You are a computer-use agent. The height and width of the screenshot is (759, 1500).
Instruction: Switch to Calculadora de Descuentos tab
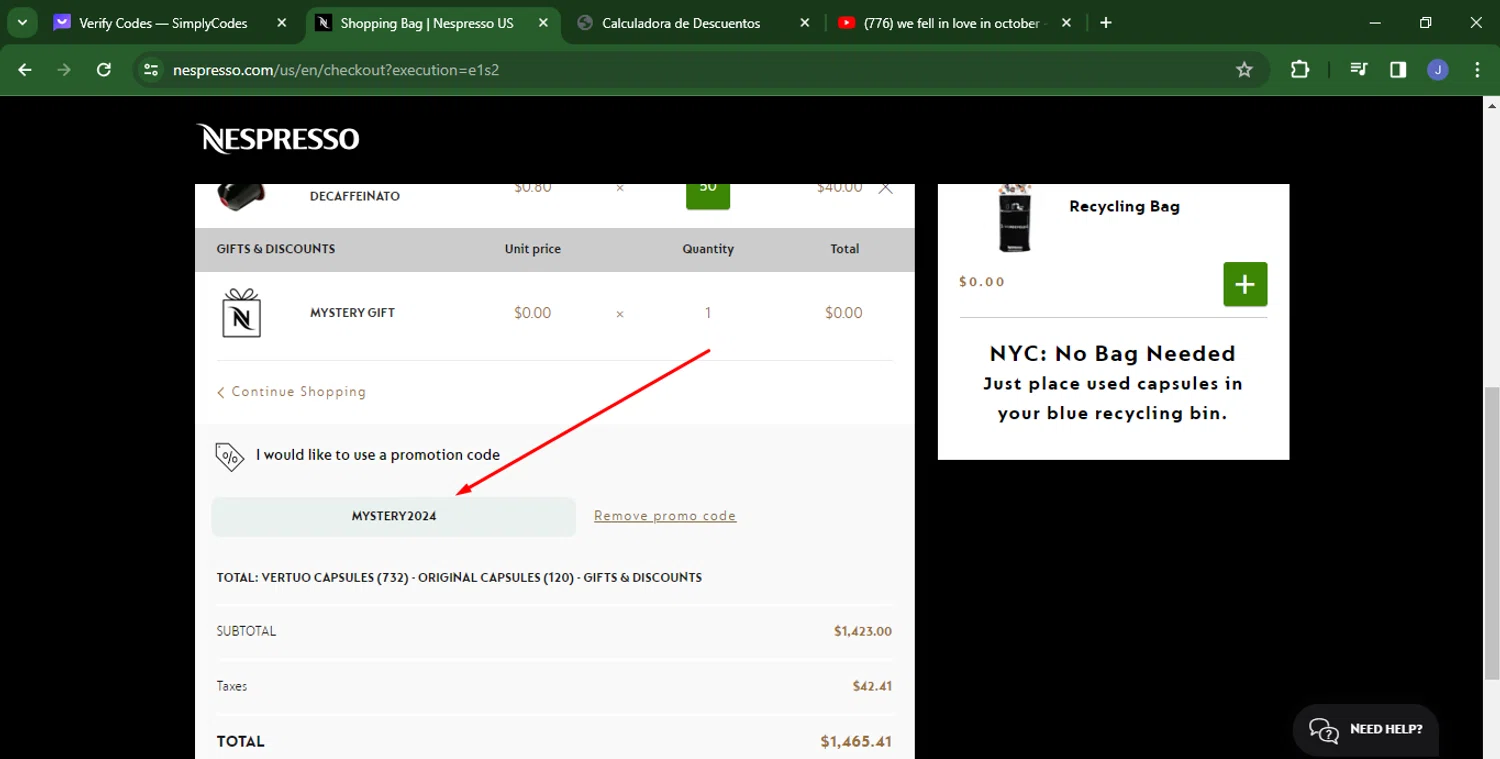[x=681, y=23]
